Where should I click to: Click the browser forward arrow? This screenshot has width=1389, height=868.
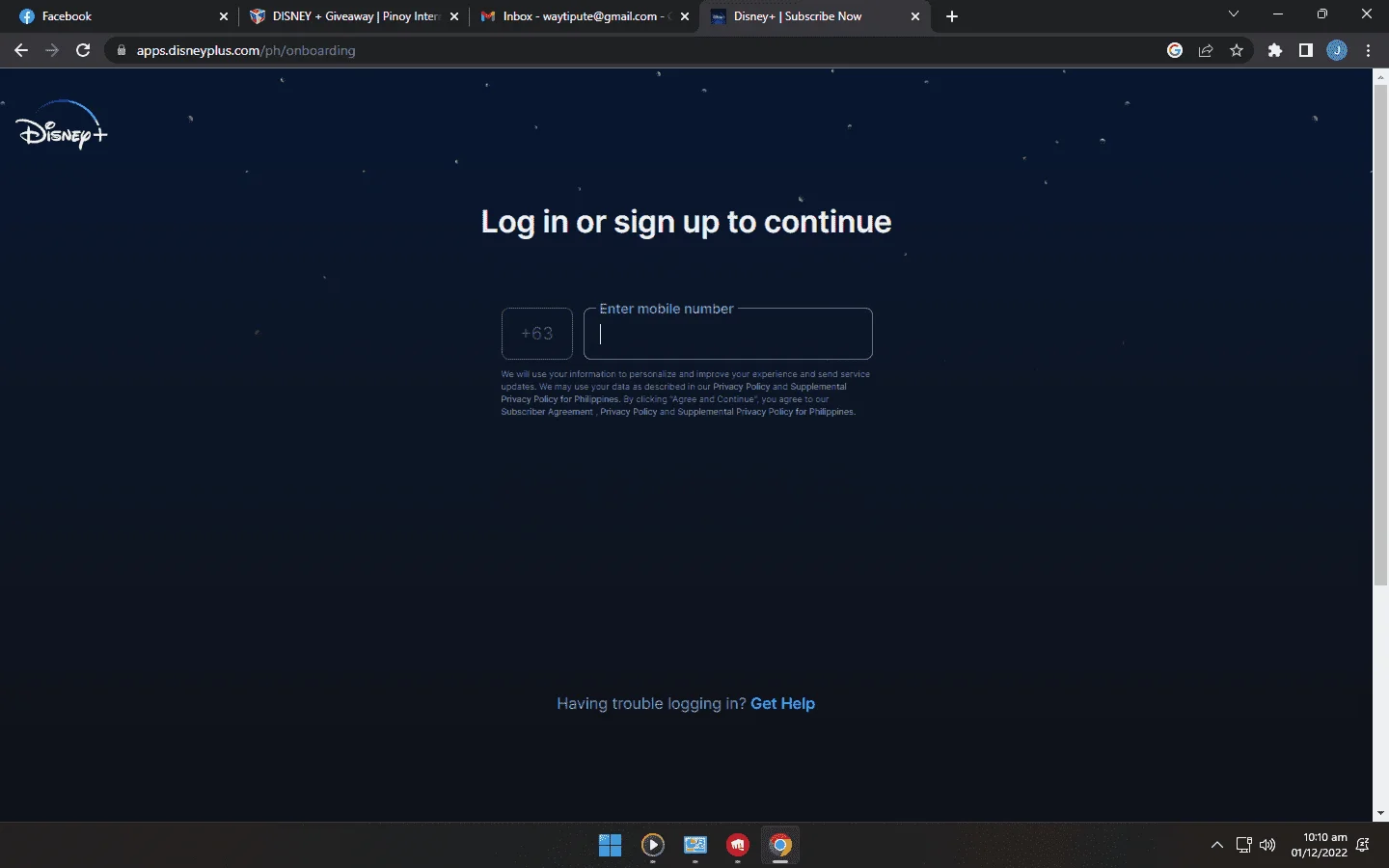pyautogui.click(x=52, y=50)
